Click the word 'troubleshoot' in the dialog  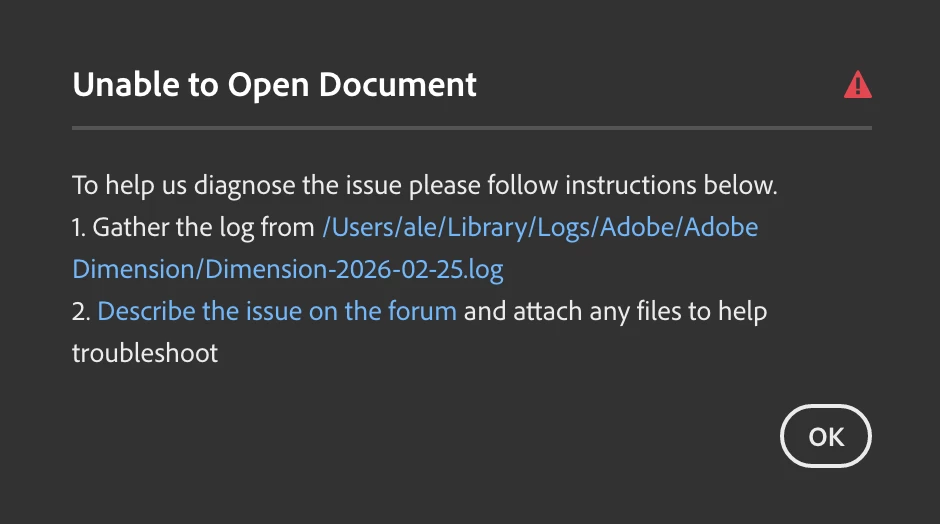click(x=145, y=353)
